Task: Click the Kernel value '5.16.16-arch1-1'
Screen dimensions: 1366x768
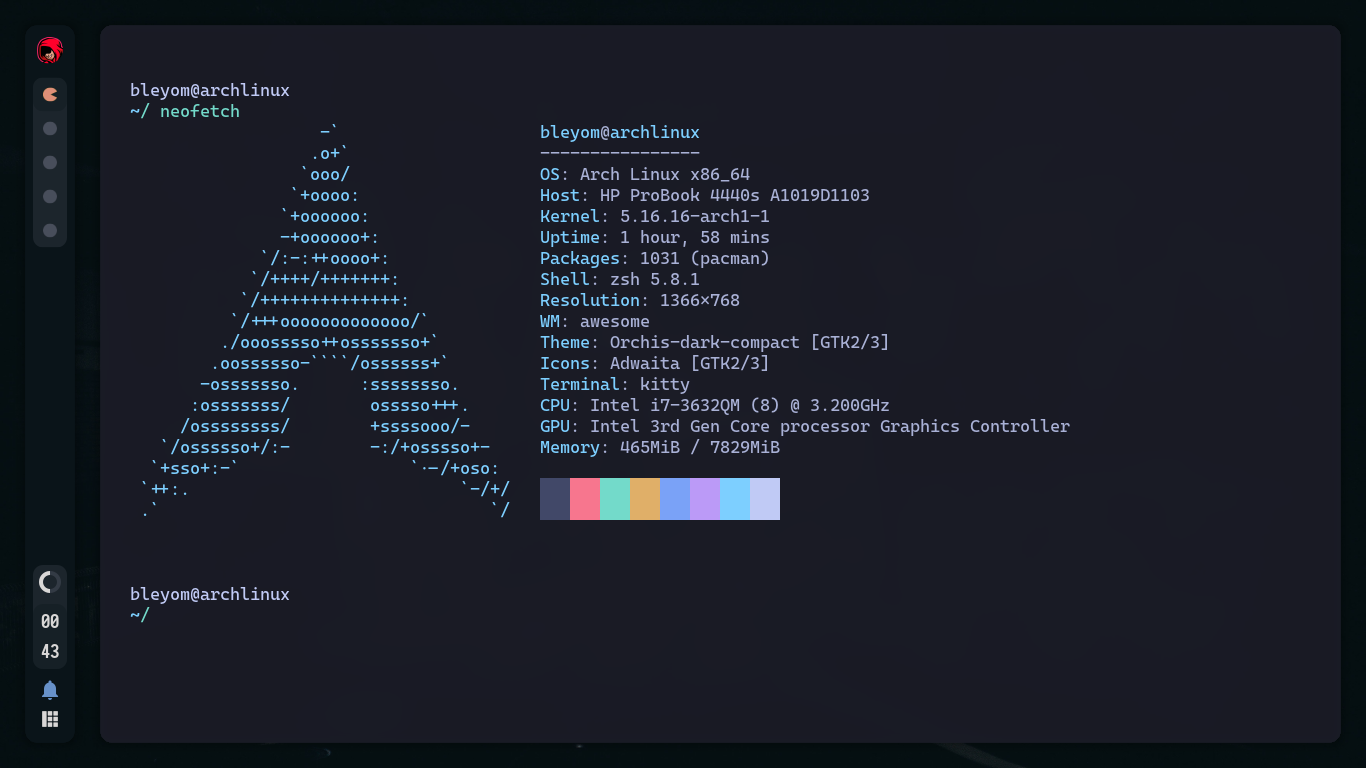Action: pos(695,216)
